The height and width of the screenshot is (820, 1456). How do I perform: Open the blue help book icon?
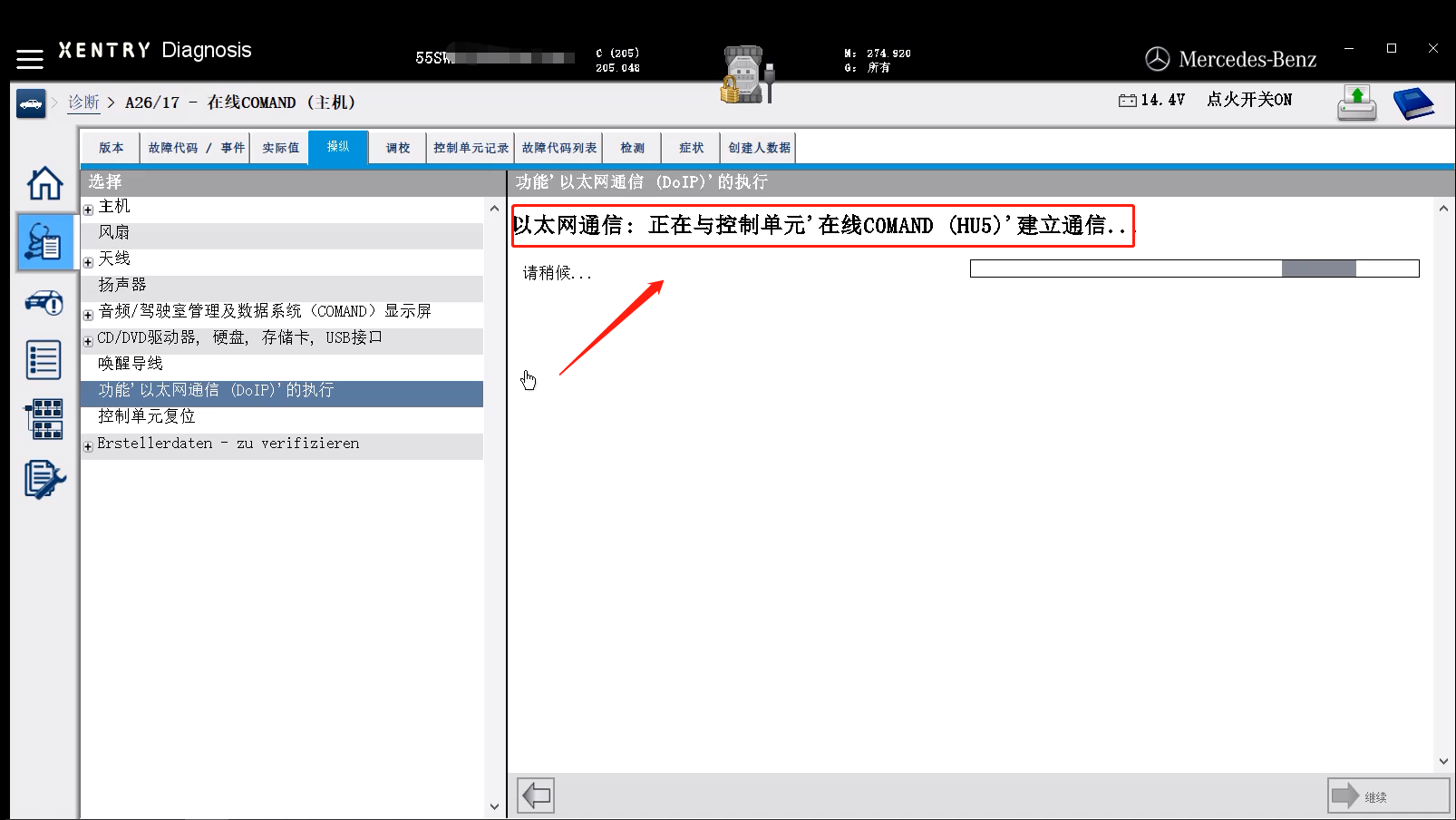1413,103
